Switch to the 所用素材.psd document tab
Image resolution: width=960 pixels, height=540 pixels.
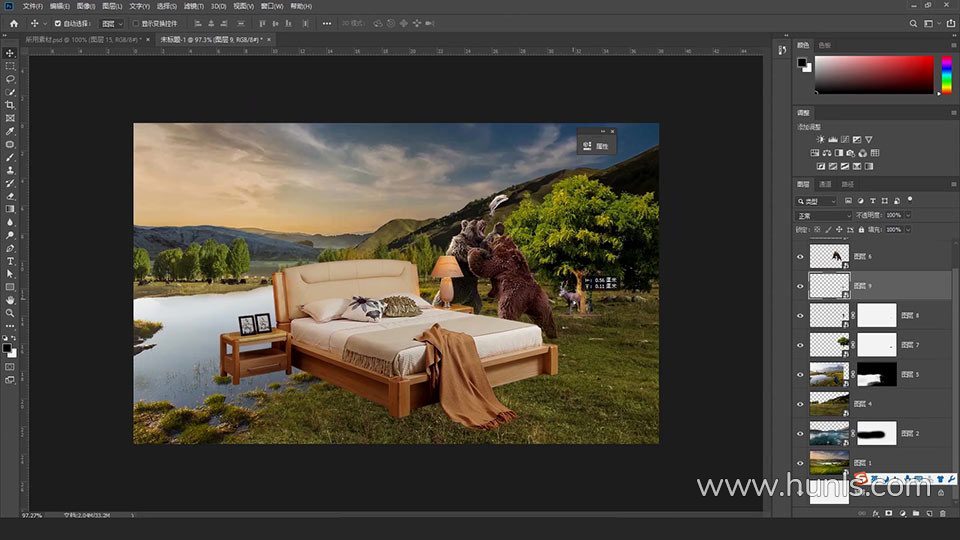[x=81, y=39]
